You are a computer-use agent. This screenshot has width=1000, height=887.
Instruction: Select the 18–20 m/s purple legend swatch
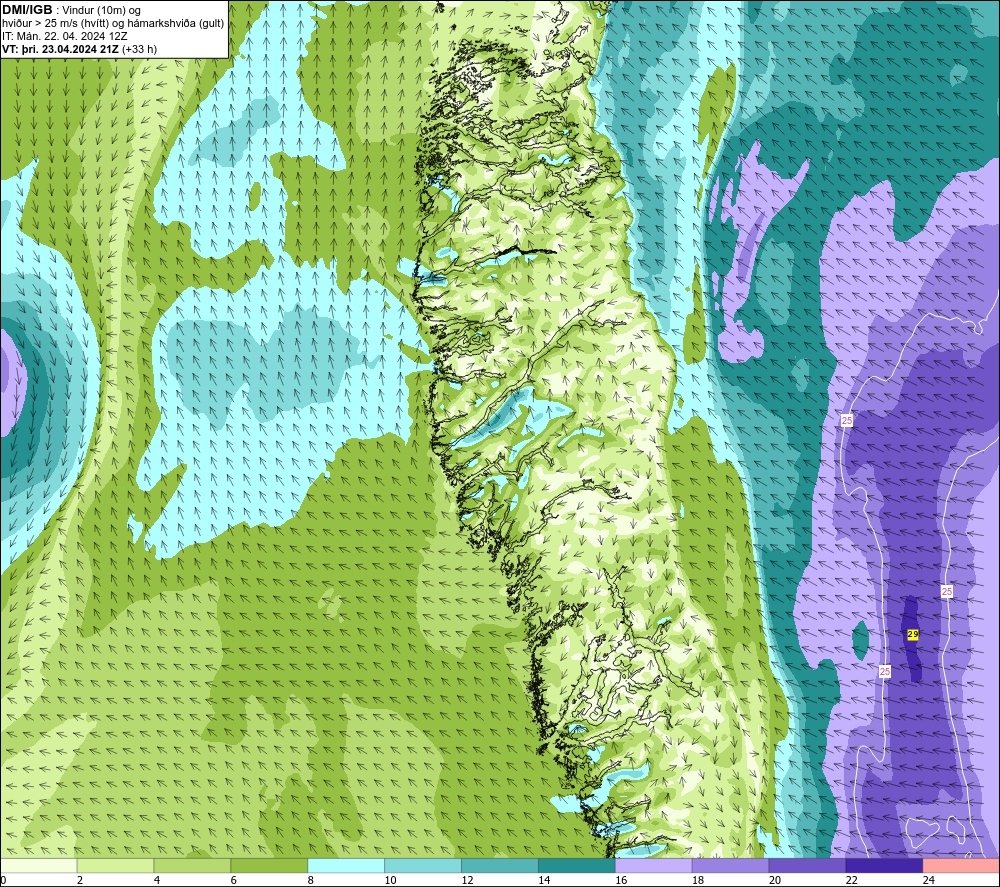pyautogui.click(x=730, y=866)
